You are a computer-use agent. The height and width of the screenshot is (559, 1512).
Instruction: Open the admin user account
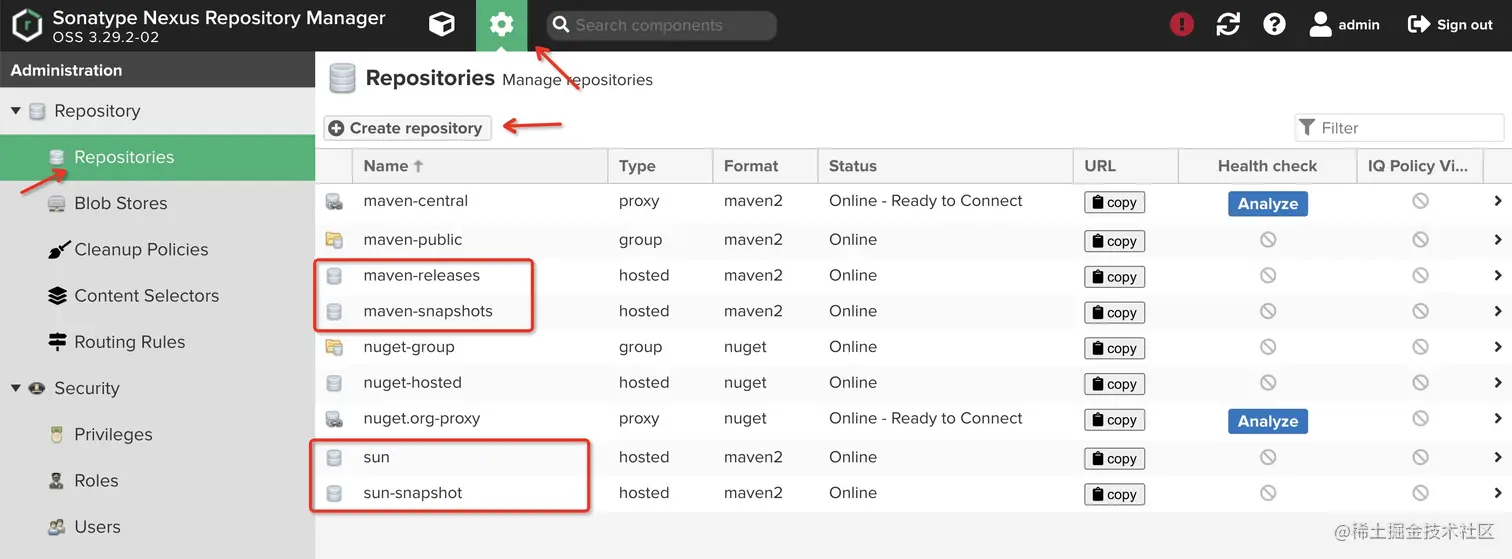1345,25
